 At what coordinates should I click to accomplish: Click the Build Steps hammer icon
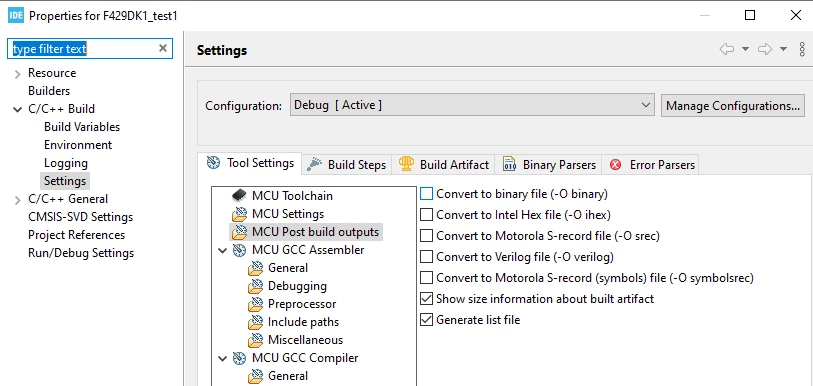point(314,164)
